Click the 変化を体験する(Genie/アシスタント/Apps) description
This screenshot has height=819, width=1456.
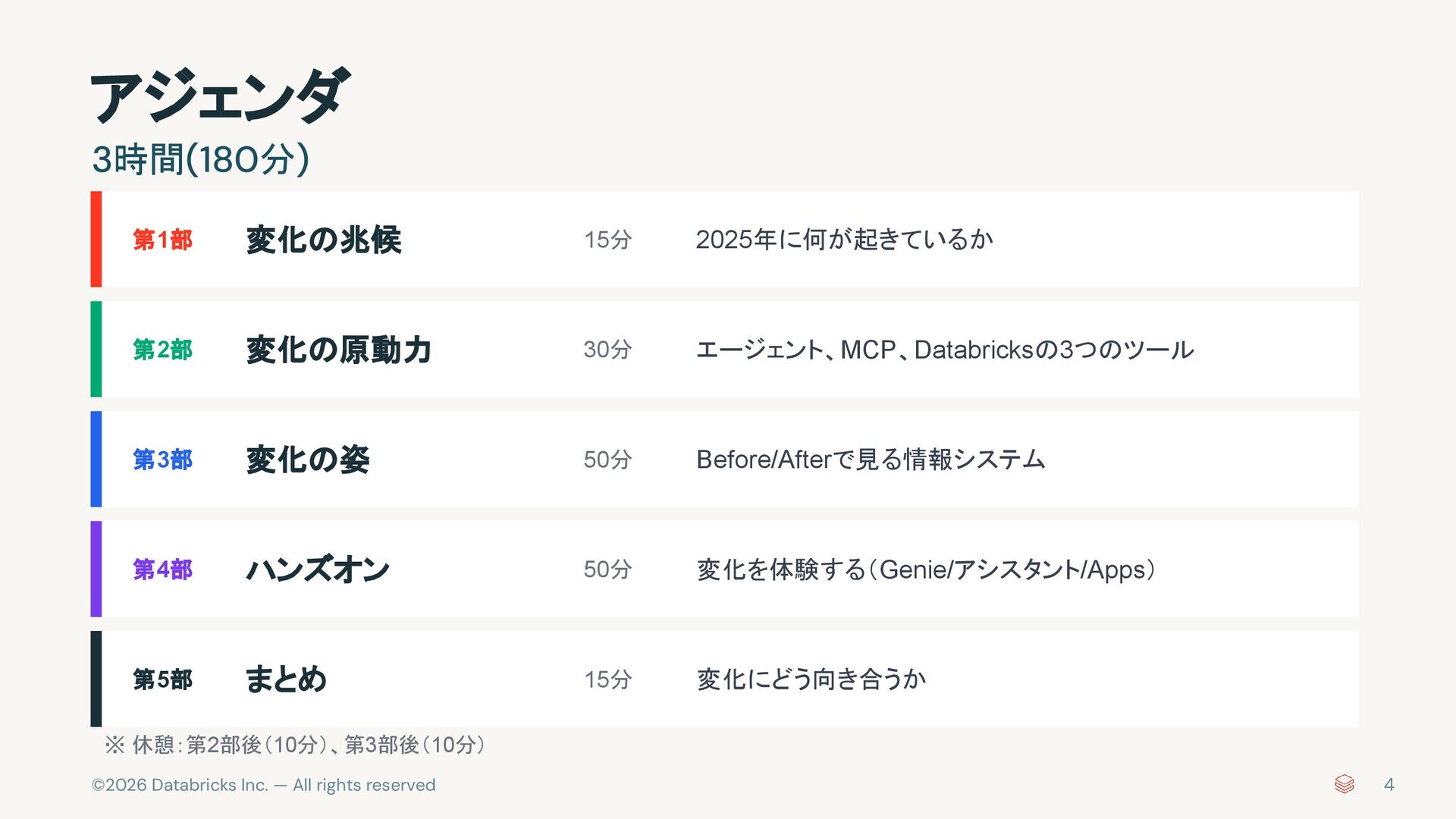tap(926, 570)
